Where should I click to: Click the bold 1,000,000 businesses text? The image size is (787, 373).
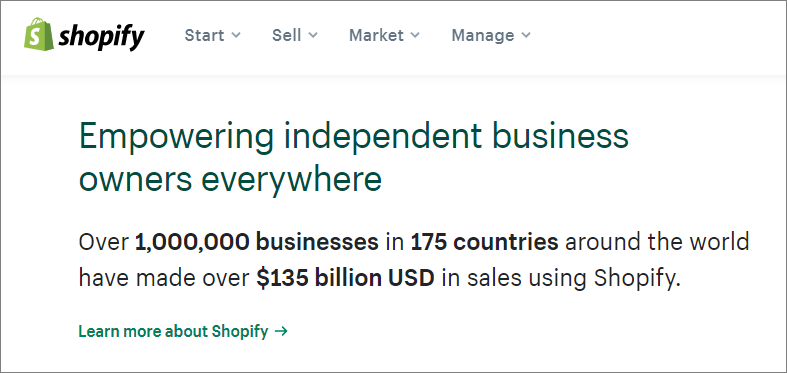[x=256, y=242]
